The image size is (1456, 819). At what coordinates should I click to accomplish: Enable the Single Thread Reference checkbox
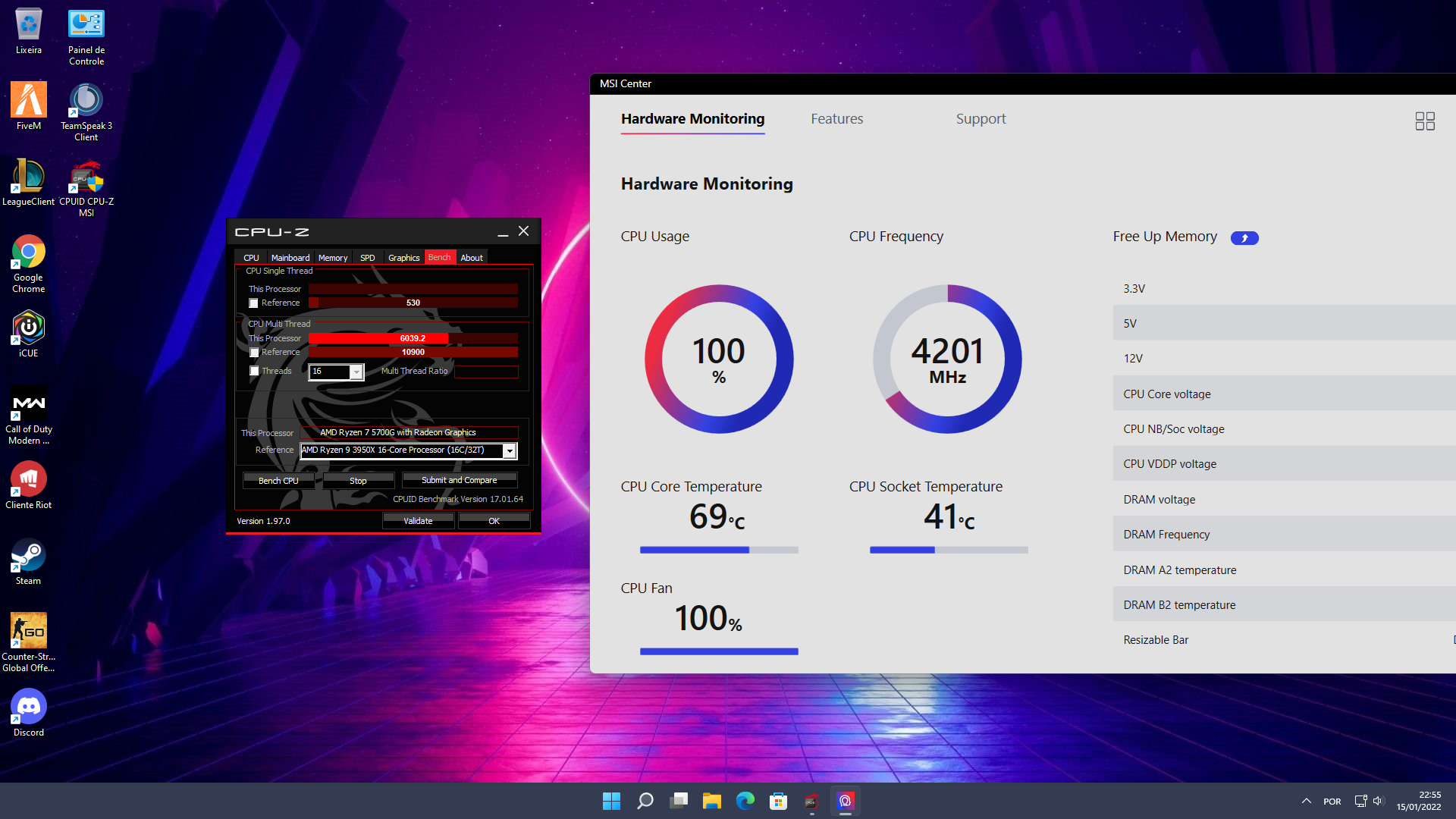pos(254,303)
